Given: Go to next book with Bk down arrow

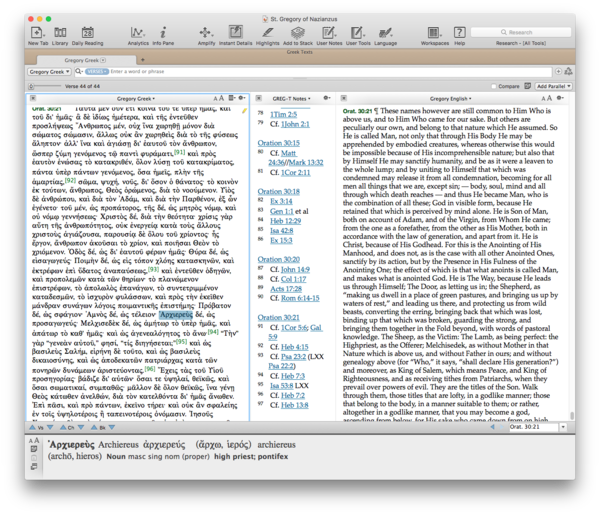Looking at the screenshot, I should click(x=112, y=427).
